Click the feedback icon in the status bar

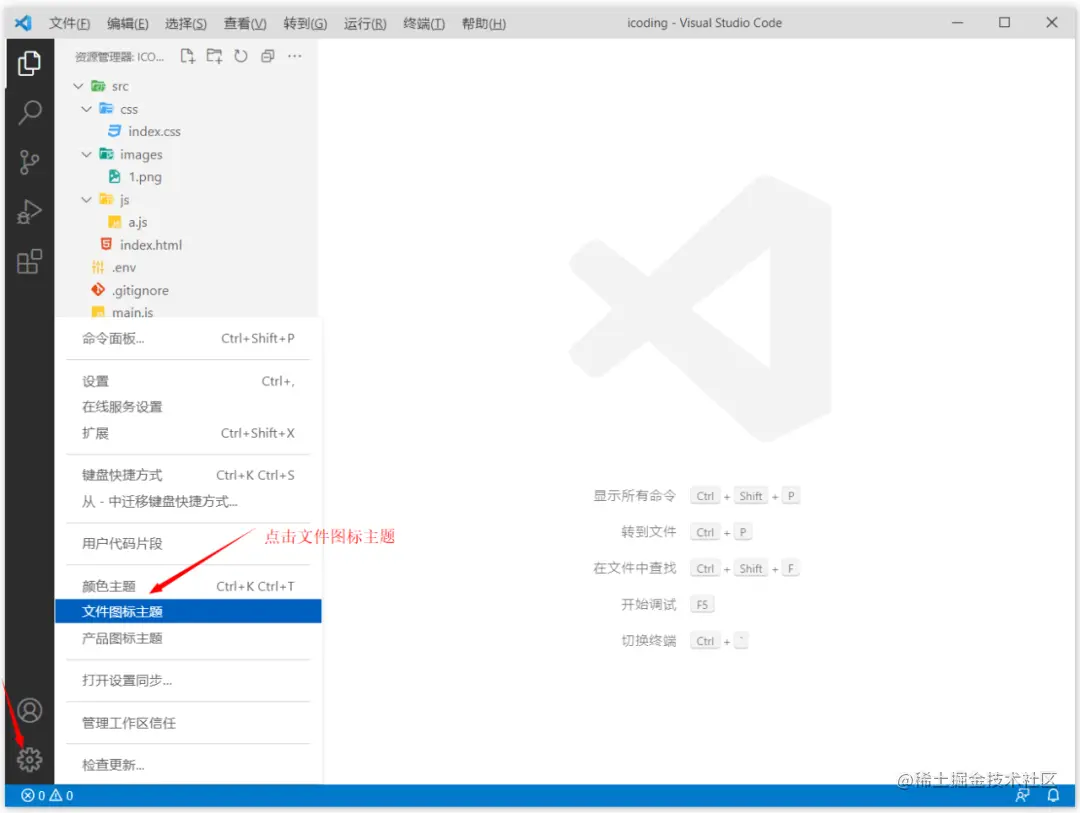coord(1022,796)
